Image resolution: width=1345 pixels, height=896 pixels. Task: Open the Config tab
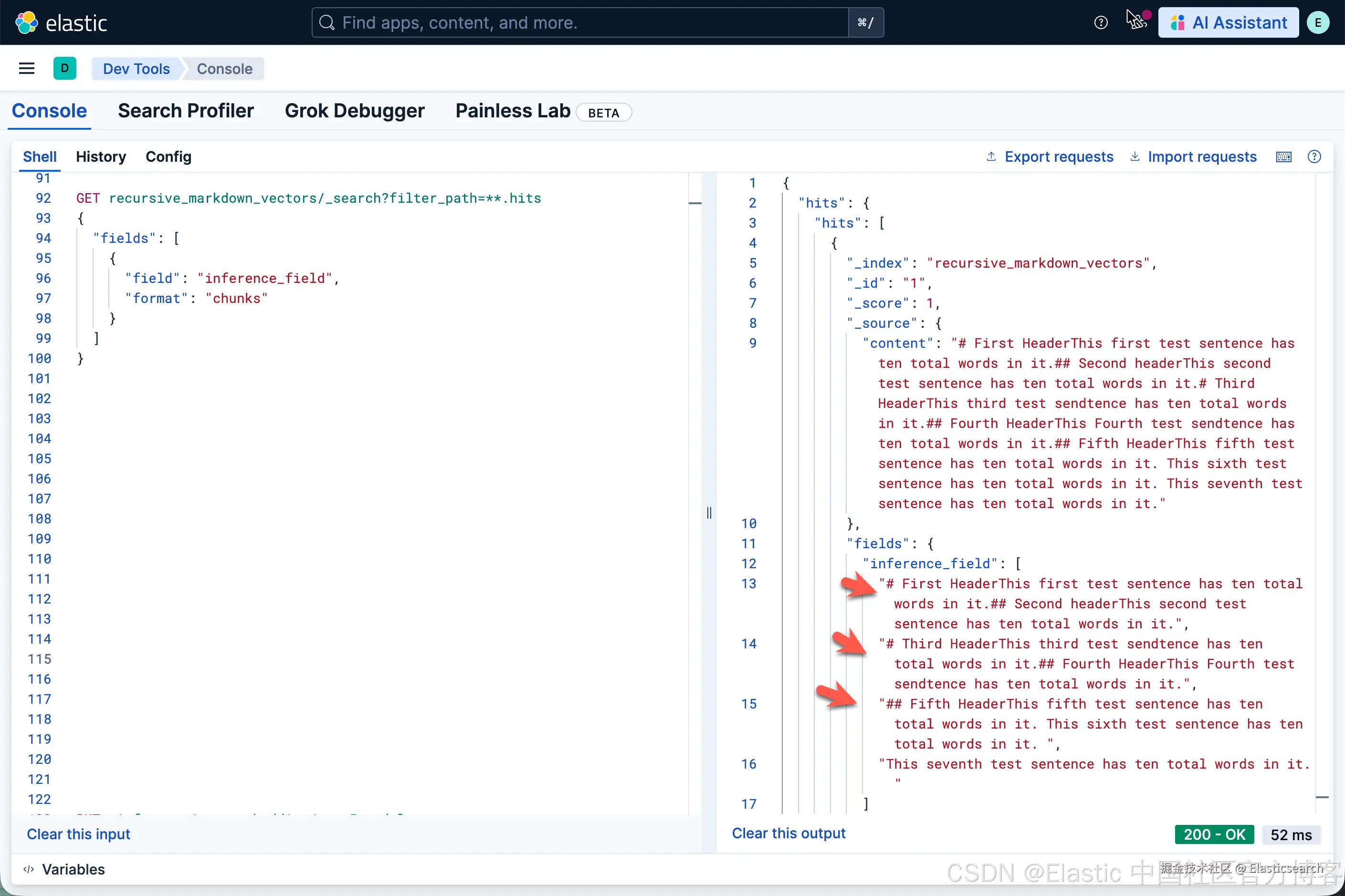click(x=168, y=156)
